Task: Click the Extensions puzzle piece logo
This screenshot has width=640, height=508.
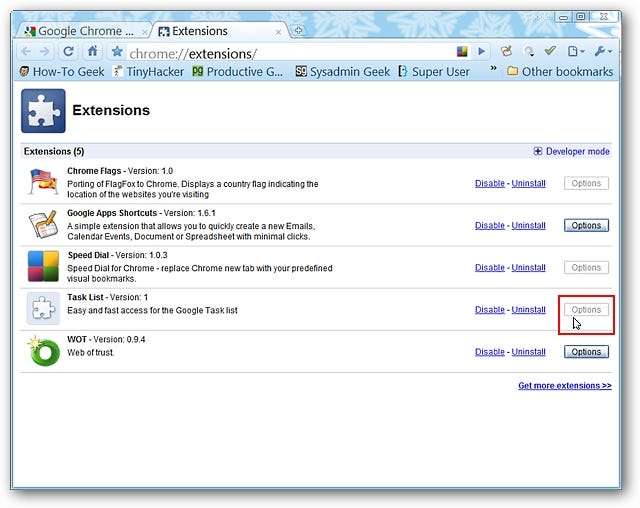Action: pyautogui.click(x=43, y=111)
